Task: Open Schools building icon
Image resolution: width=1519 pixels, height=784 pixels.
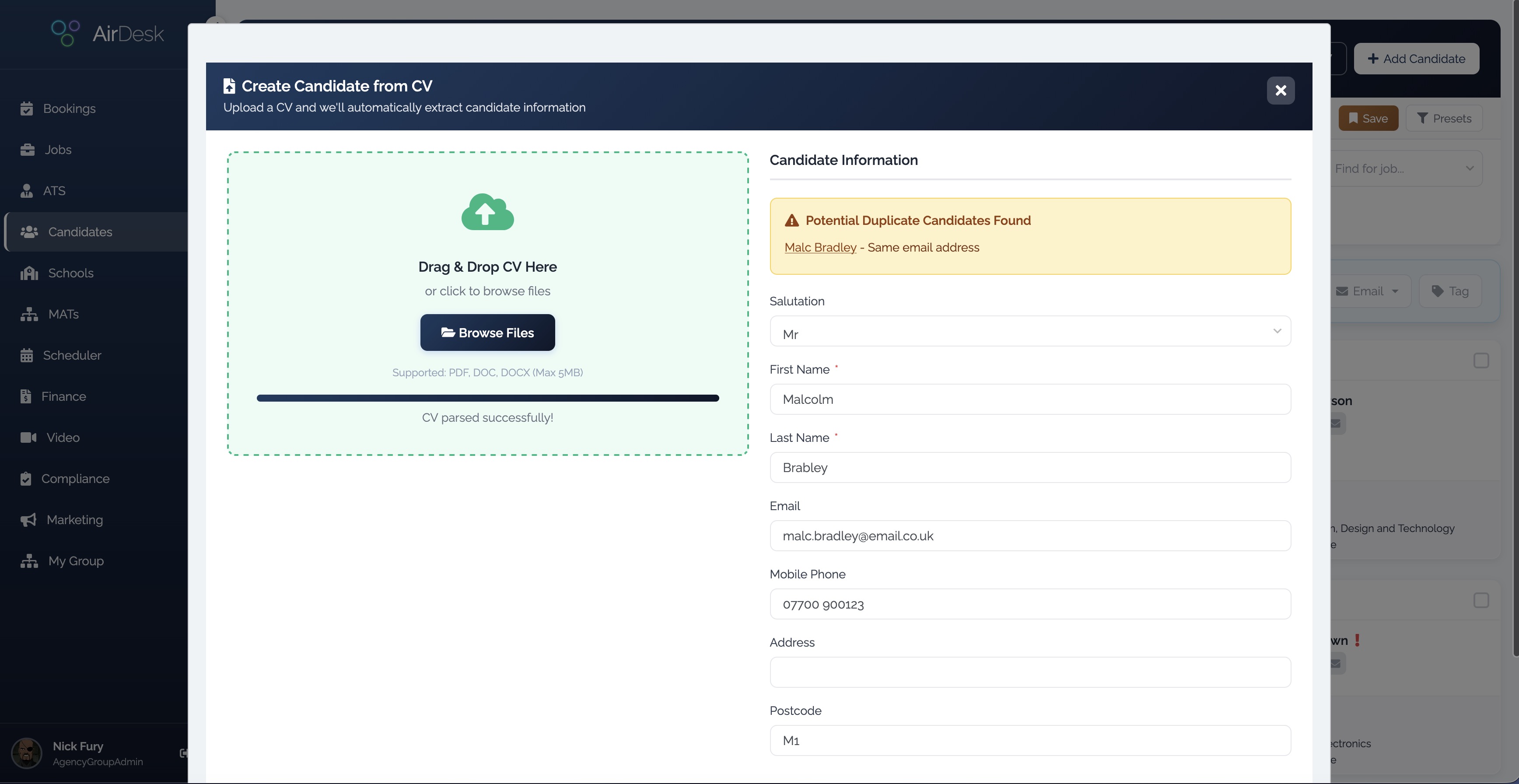Action: pos(29,273)
